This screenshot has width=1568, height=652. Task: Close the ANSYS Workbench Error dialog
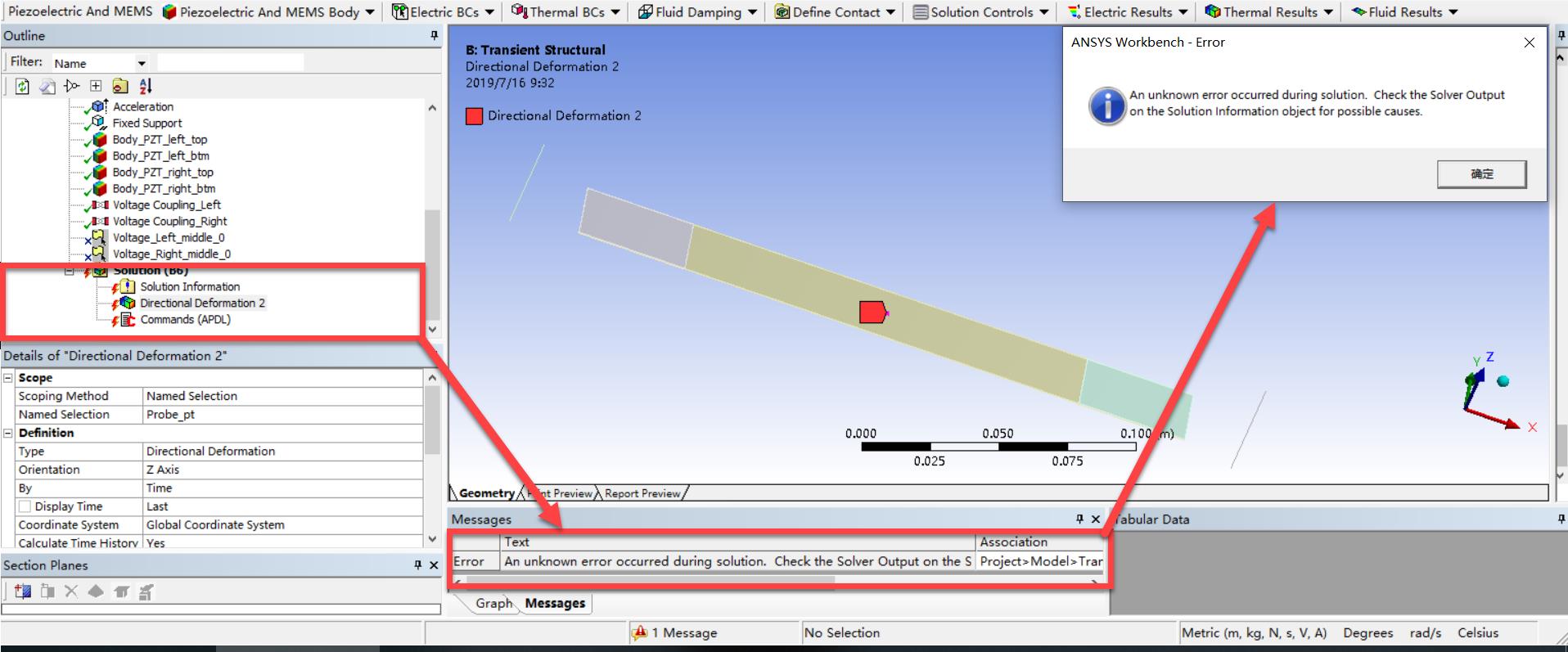click(x=1529, y=43)
